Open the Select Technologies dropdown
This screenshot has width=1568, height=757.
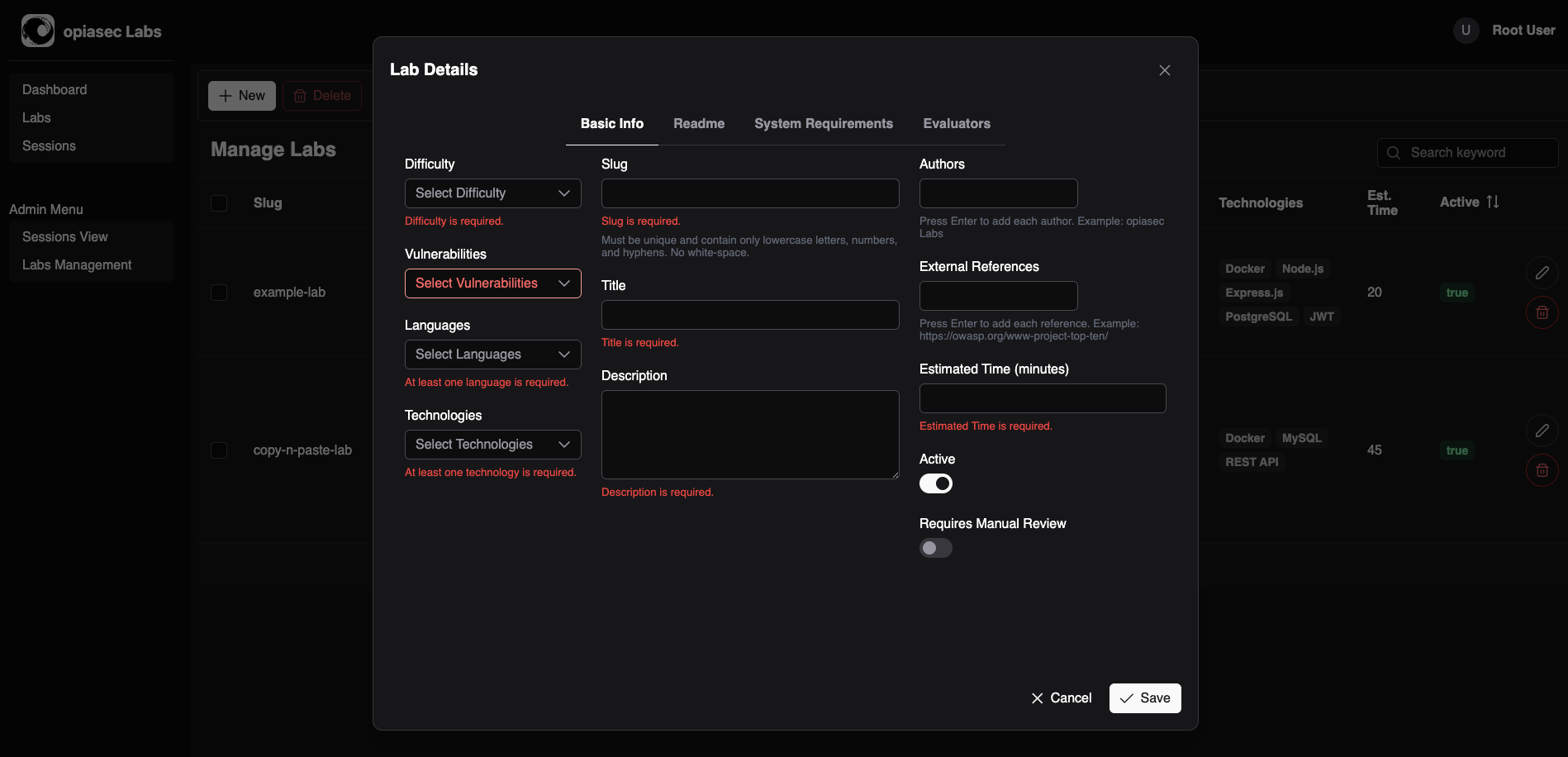(493, 445)
